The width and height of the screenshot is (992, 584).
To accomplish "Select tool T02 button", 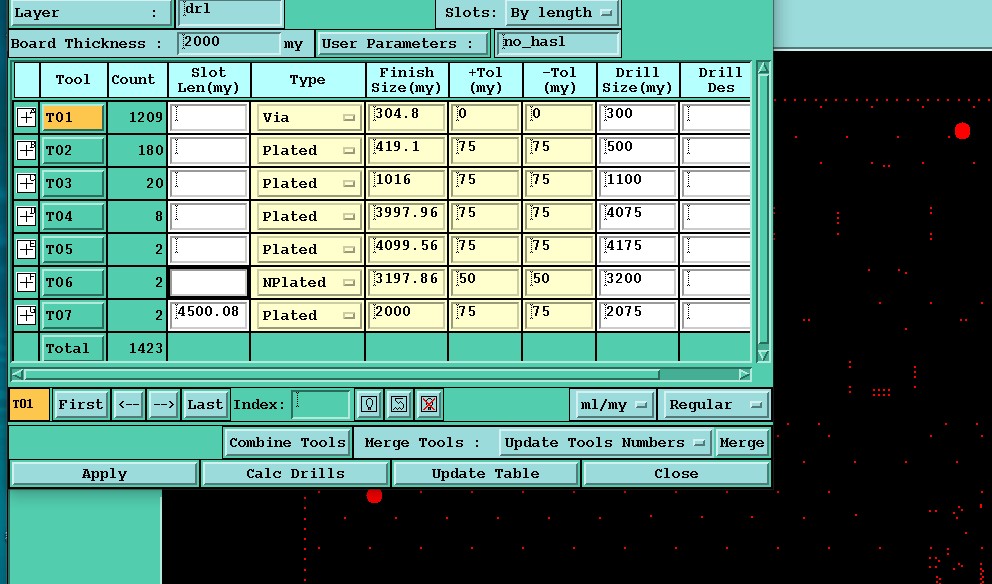I will coord(73,151).
